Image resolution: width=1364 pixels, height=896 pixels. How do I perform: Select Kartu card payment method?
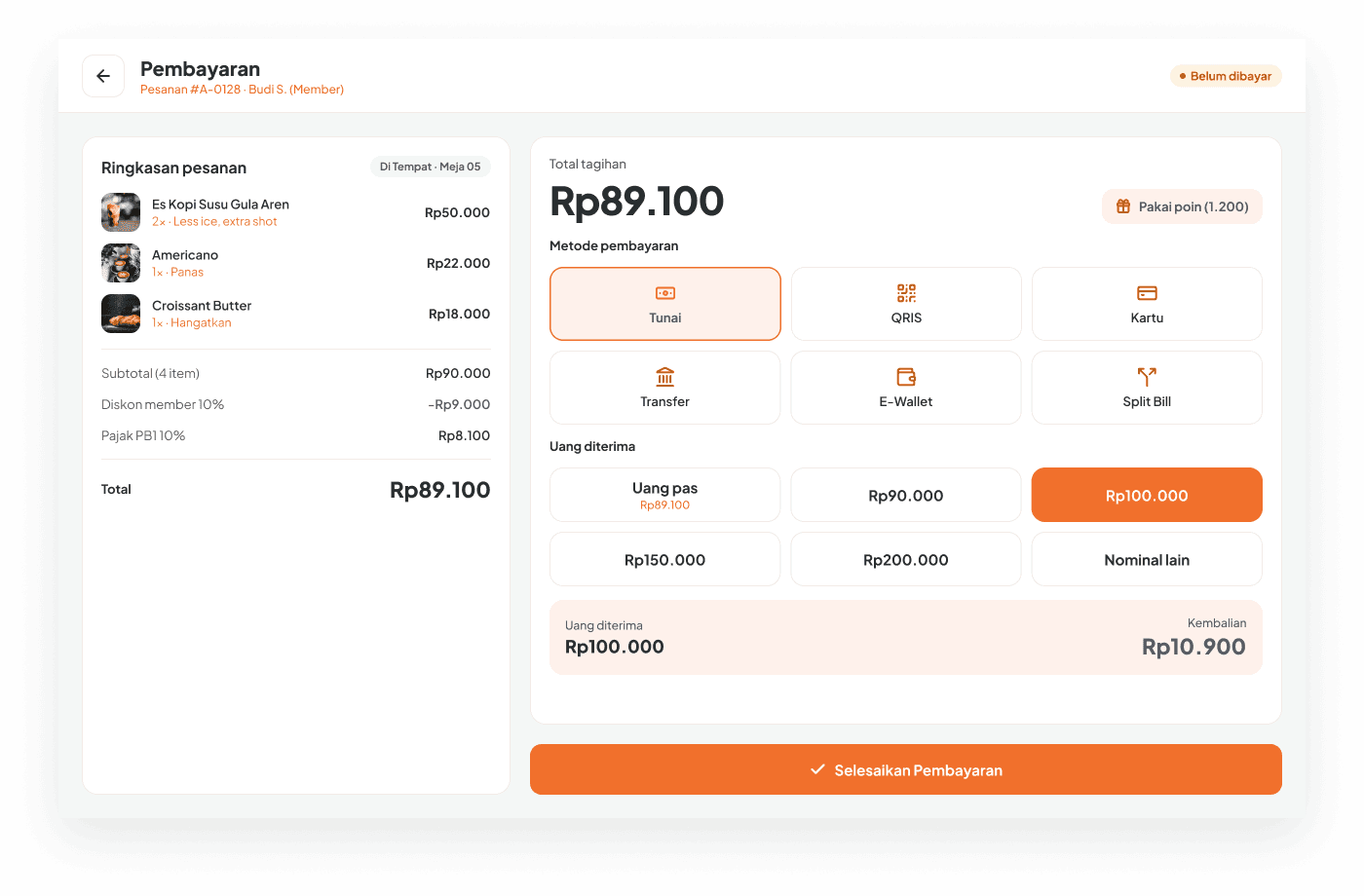click(1147, 304)
